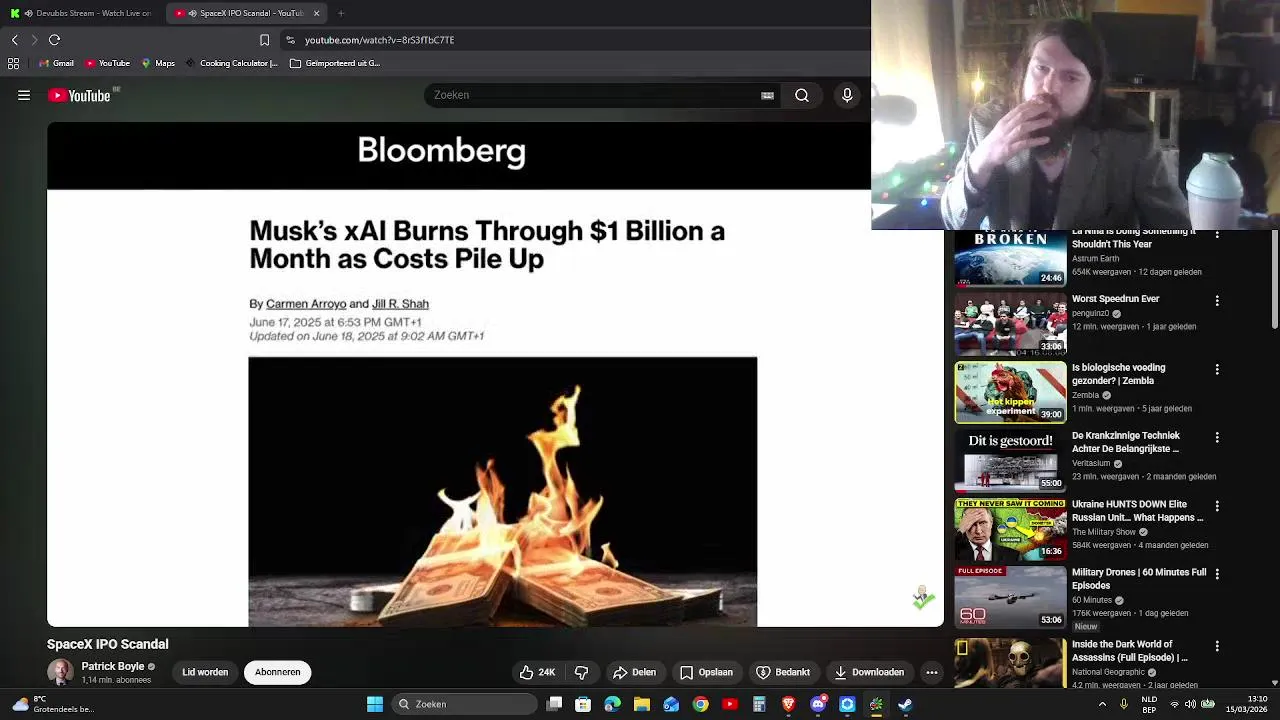1280x720 pixels.
Task: Open Microsoft Edge from the taskbar
Action: pyautogui.click(x=613, y=704)
